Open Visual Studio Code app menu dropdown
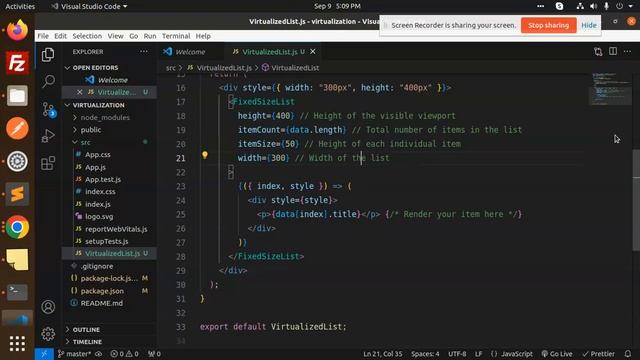 click(89, 6)
